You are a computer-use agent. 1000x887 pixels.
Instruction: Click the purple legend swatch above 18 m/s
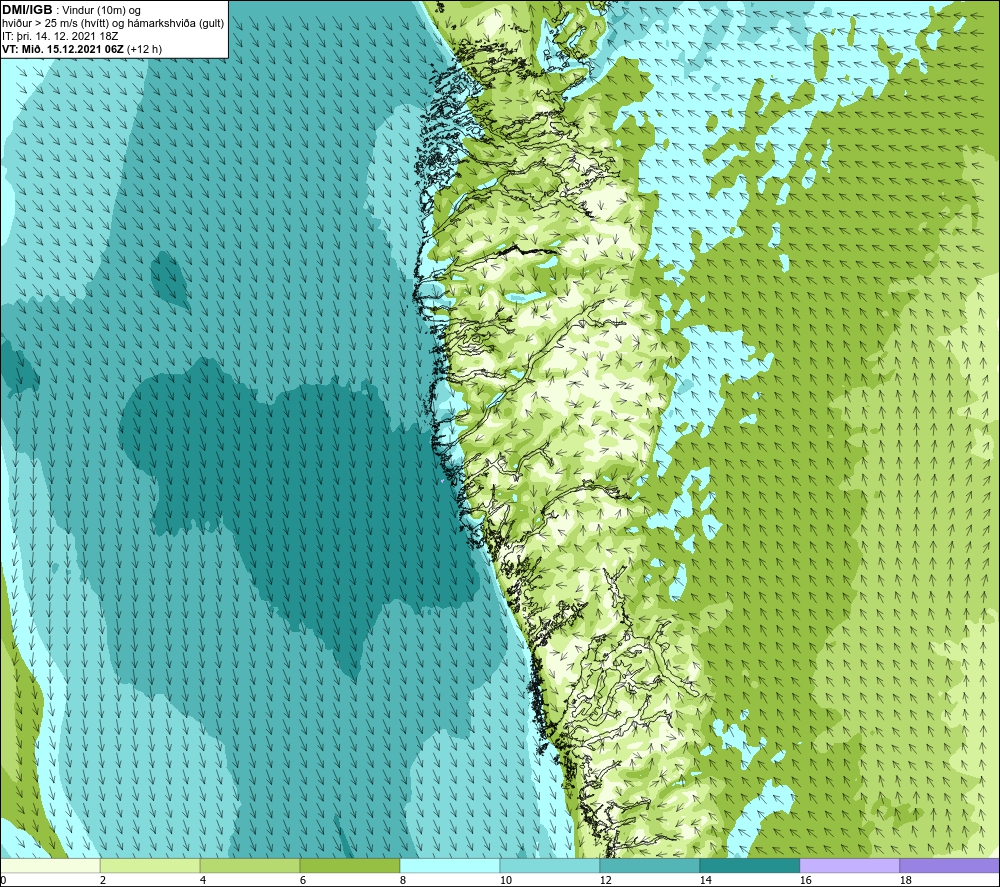949,865
